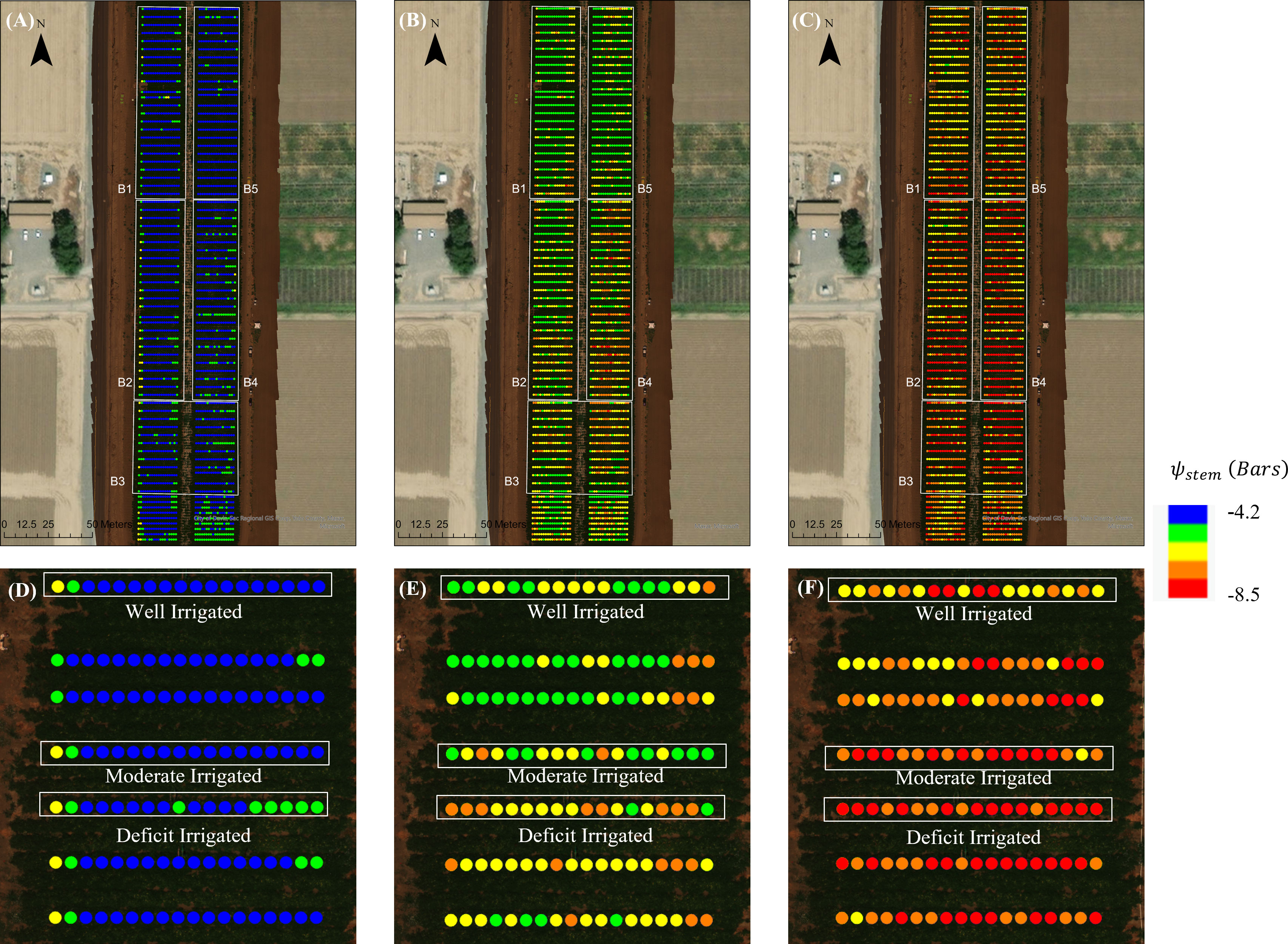Click block label B2 in panel C

[x=912, y=382]
